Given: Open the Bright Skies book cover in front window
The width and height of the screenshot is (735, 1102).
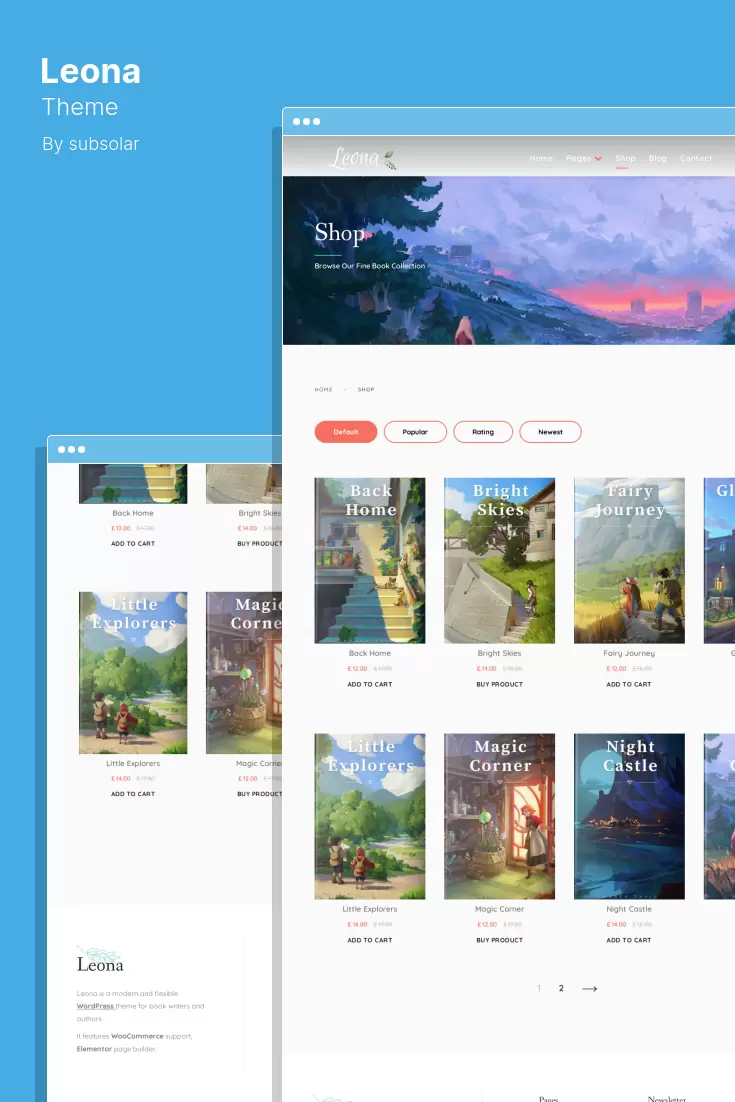Looking at the screenshot, I should tap(500, 560).
